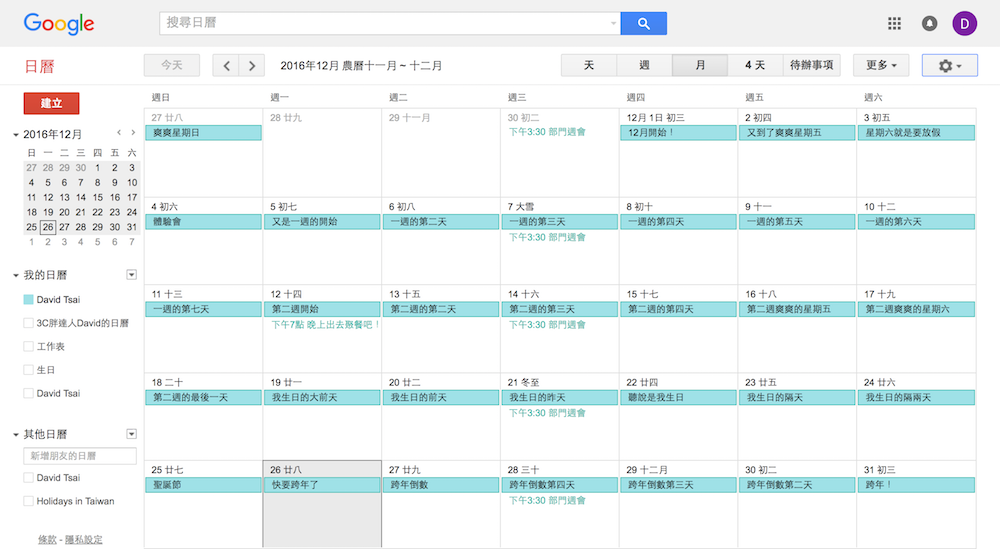Open the 隱私設定 link
Viewport: 1000px width, 549px height.
coord(83,539)
